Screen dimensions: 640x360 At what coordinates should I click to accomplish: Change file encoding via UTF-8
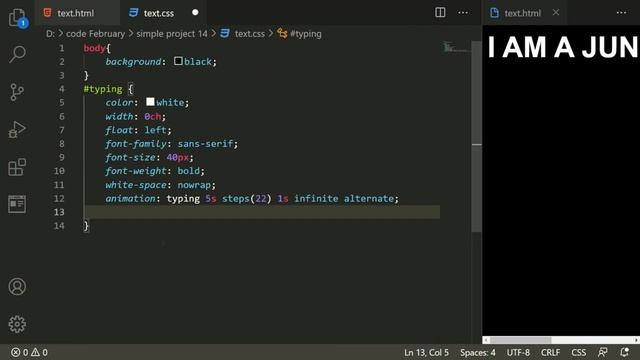[x=518, y=352]
